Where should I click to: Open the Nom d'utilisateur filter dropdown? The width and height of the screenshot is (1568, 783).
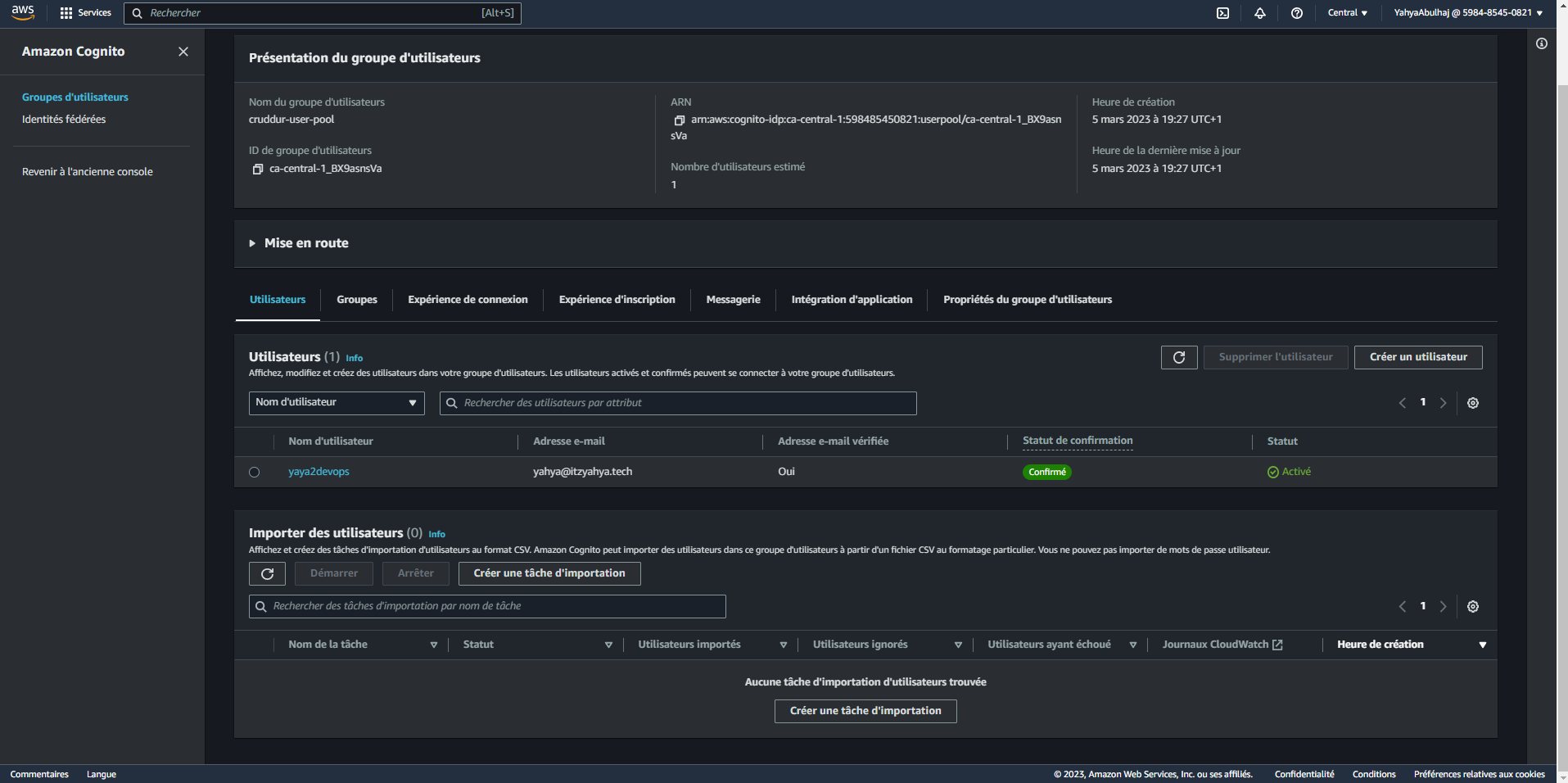pyautogui.click(x=337, y=403)
